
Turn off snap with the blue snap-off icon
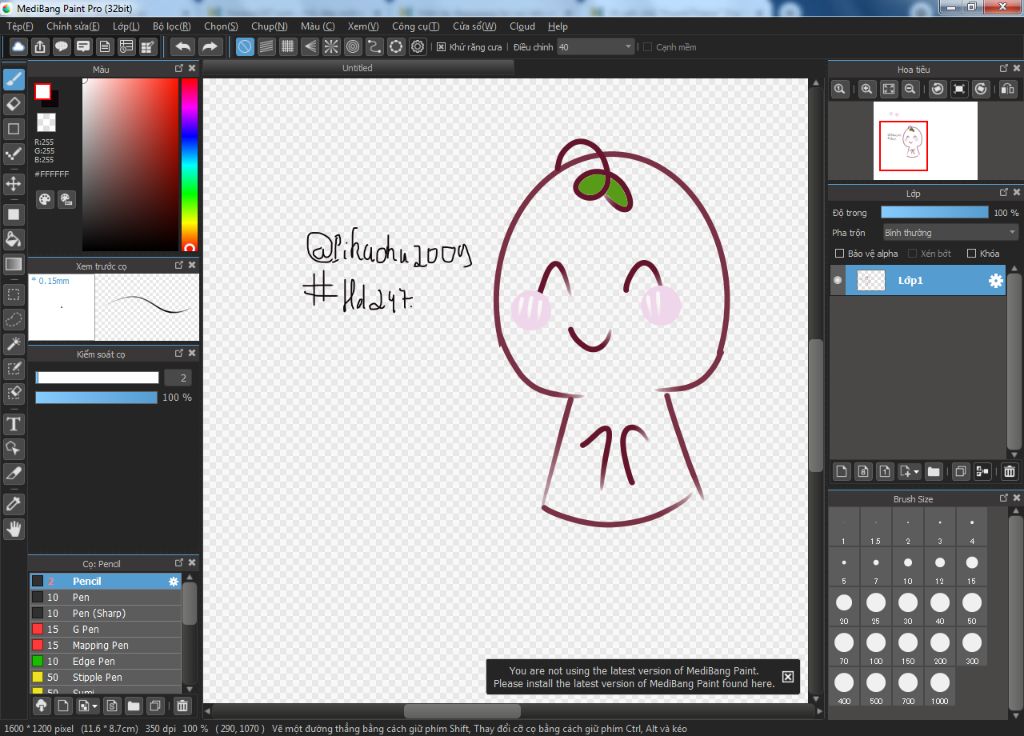[x=245, y=46]
